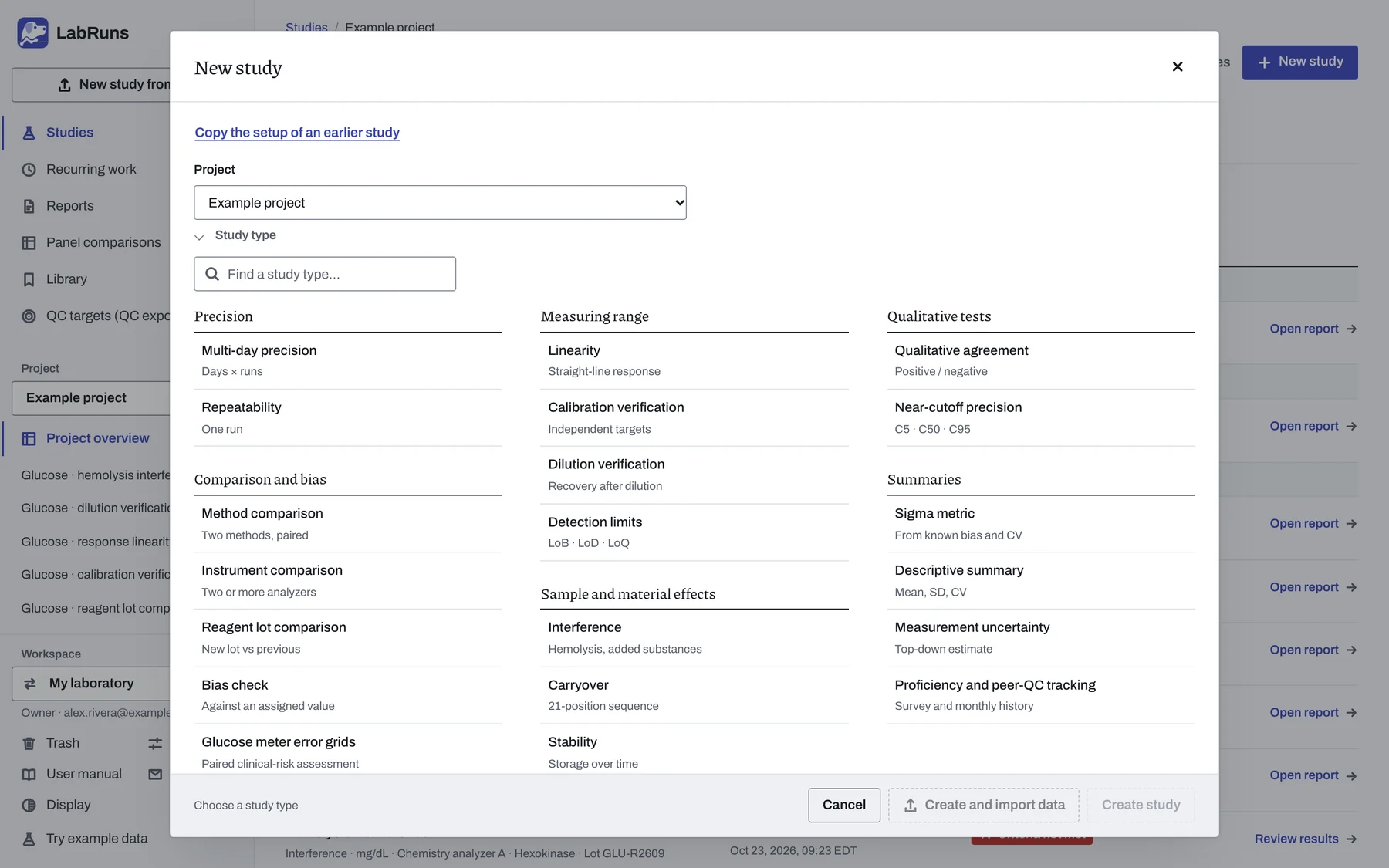Select the Carryover study type
This screenshot has width=1389, height=868.
pos(694,695)
